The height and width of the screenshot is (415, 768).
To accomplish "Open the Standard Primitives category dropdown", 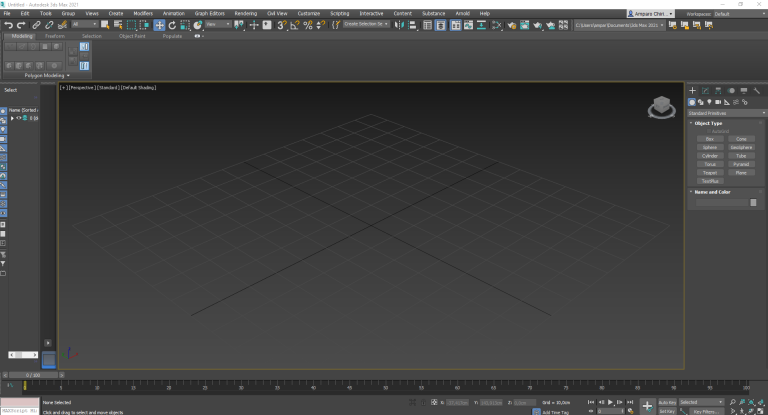I will pos(727,113).
